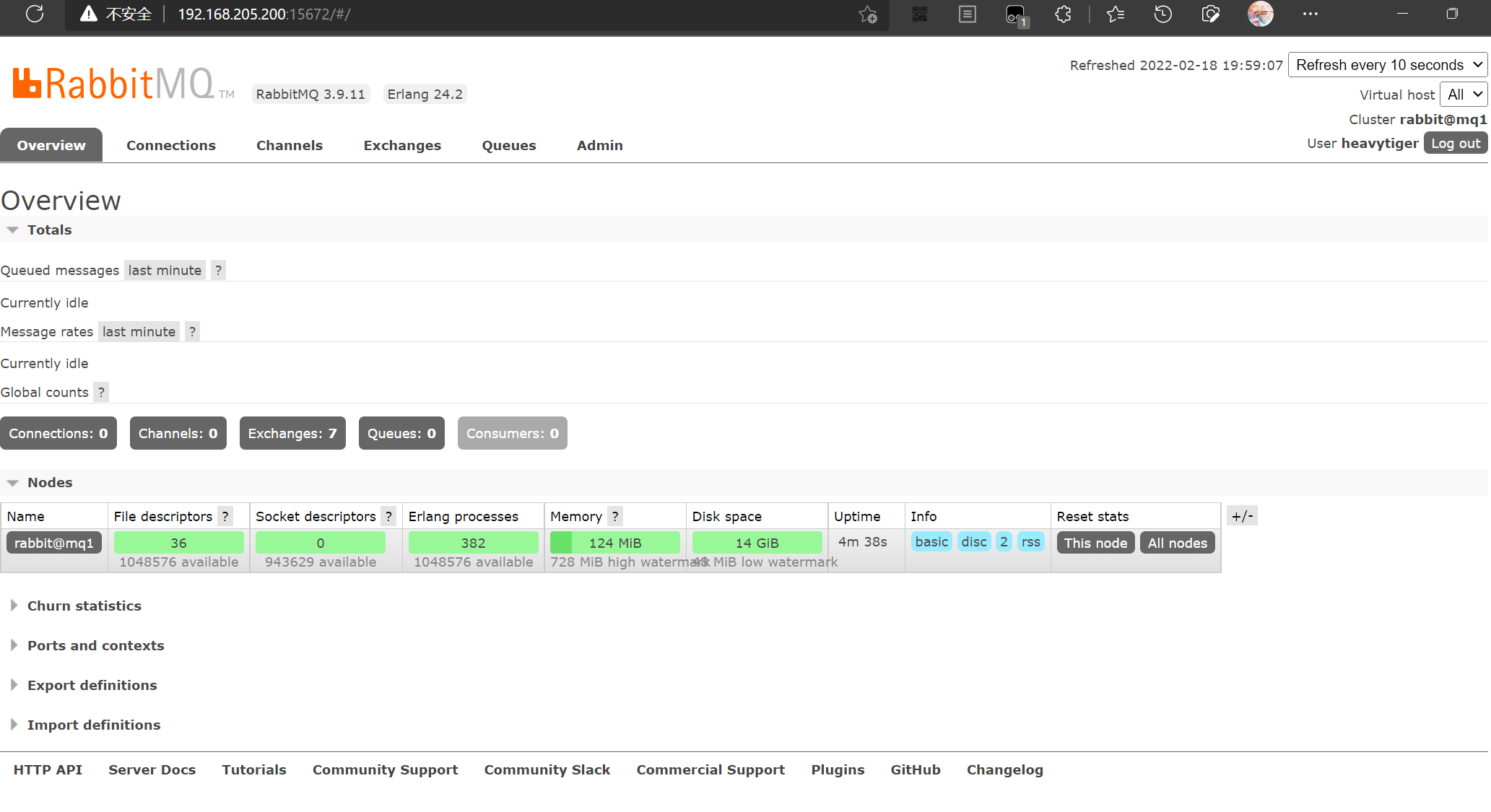Screen dimensions: 1491x812
Task: Open browser extensions puzzle icon
Action: (x=1063, y=14)
